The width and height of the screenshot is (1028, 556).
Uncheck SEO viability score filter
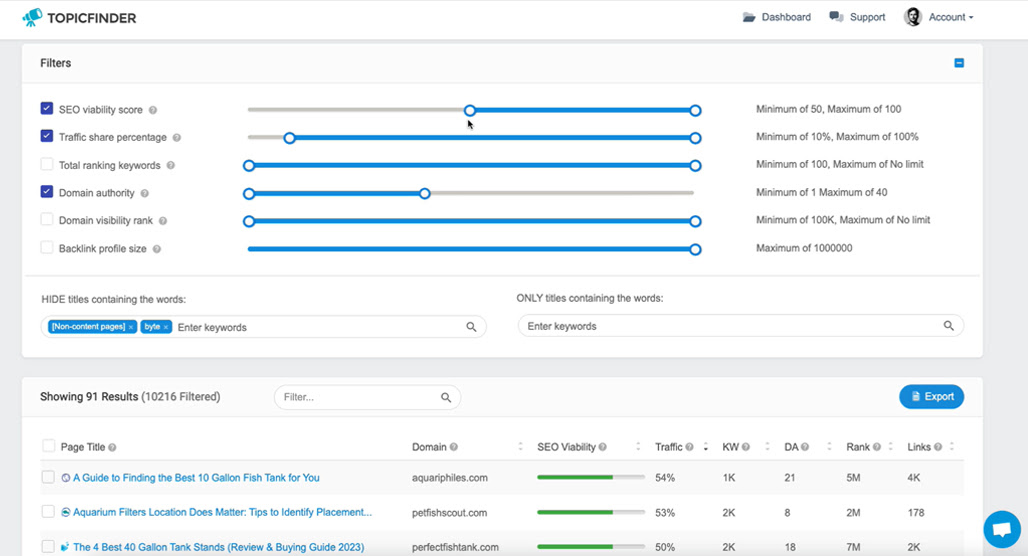(47, 108)
